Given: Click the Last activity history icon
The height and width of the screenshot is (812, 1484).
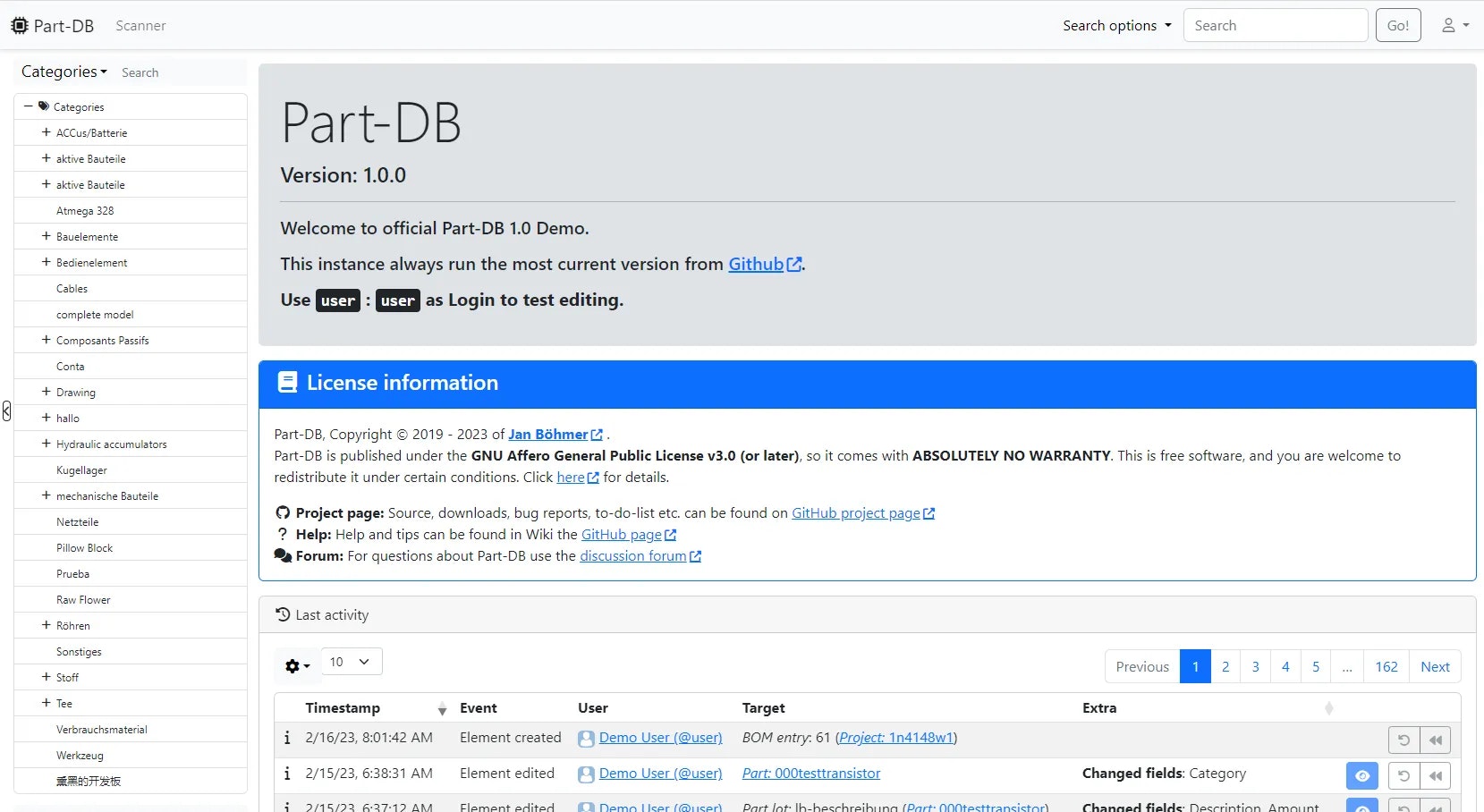Looking at the screenshot, I should [283, 614].
